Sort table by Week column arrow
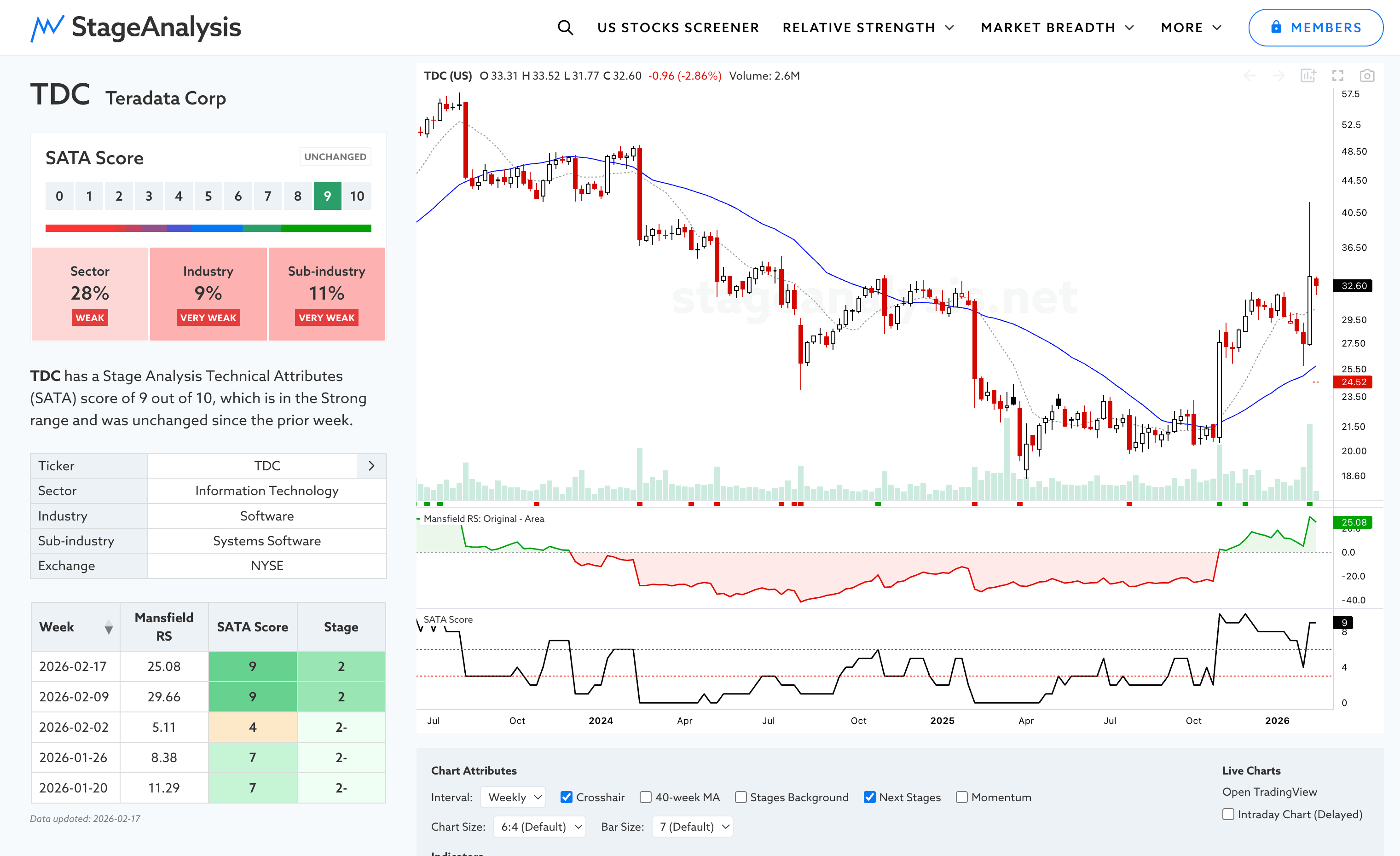 (109, 628)
